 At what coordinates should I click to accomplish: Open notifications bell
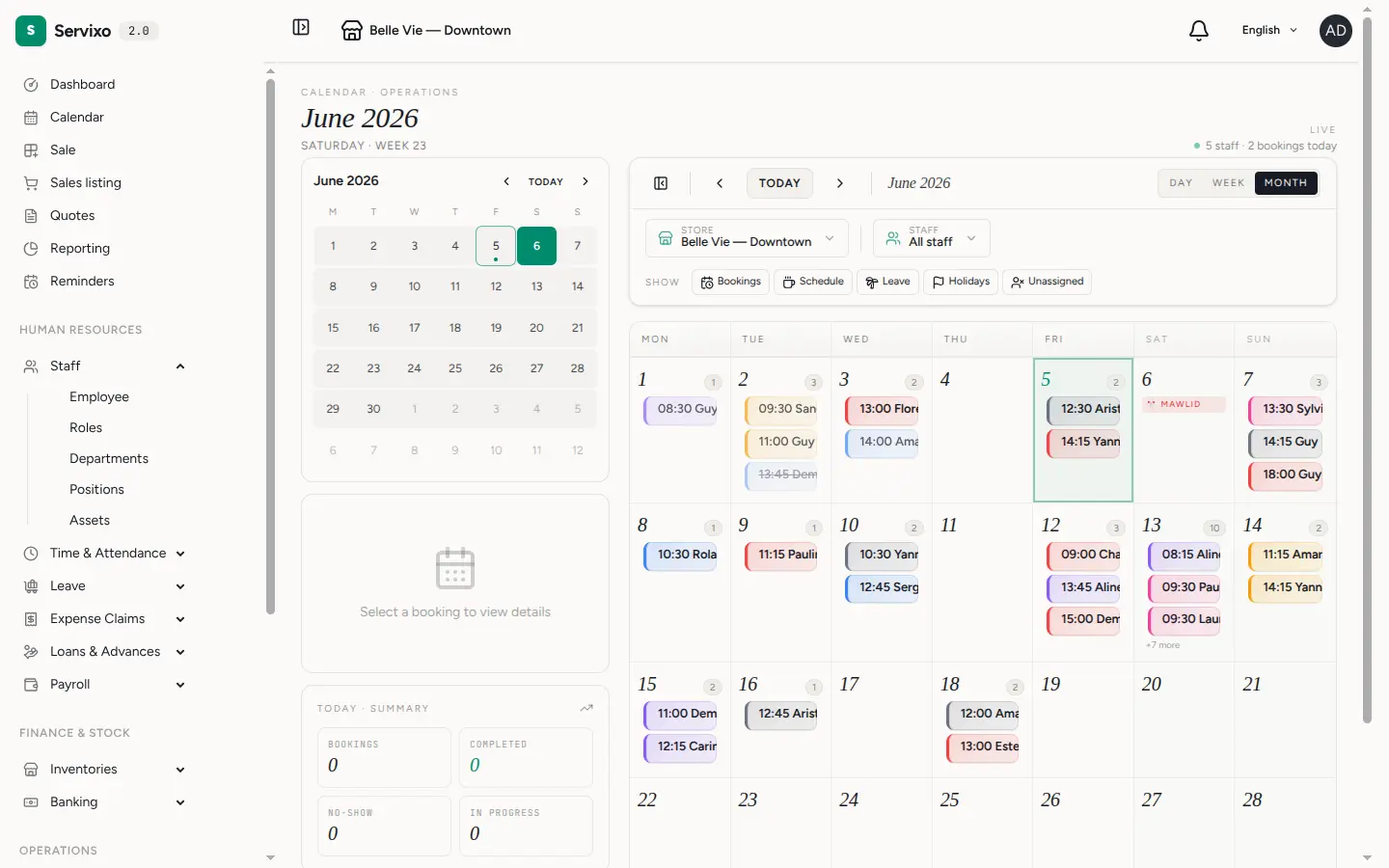(x=1199, y=31)
